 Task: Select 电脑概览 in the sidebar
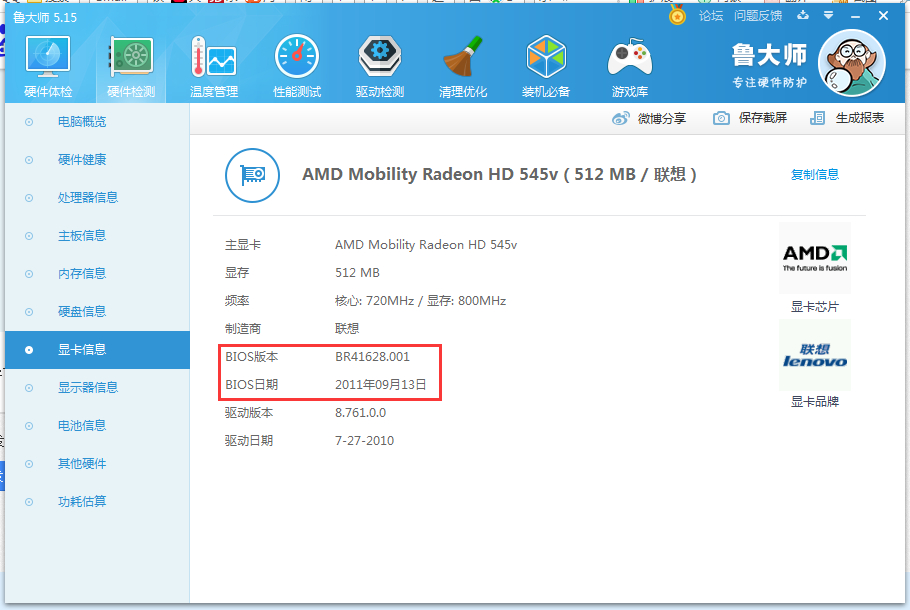(x=98, y=122)
